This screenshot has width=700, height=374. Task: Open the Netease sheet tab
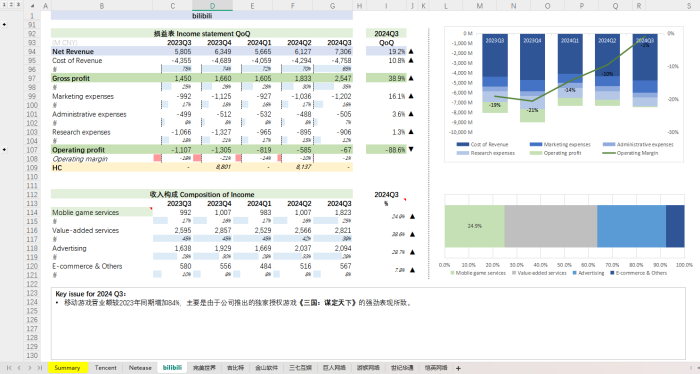[x=140, y=368]
